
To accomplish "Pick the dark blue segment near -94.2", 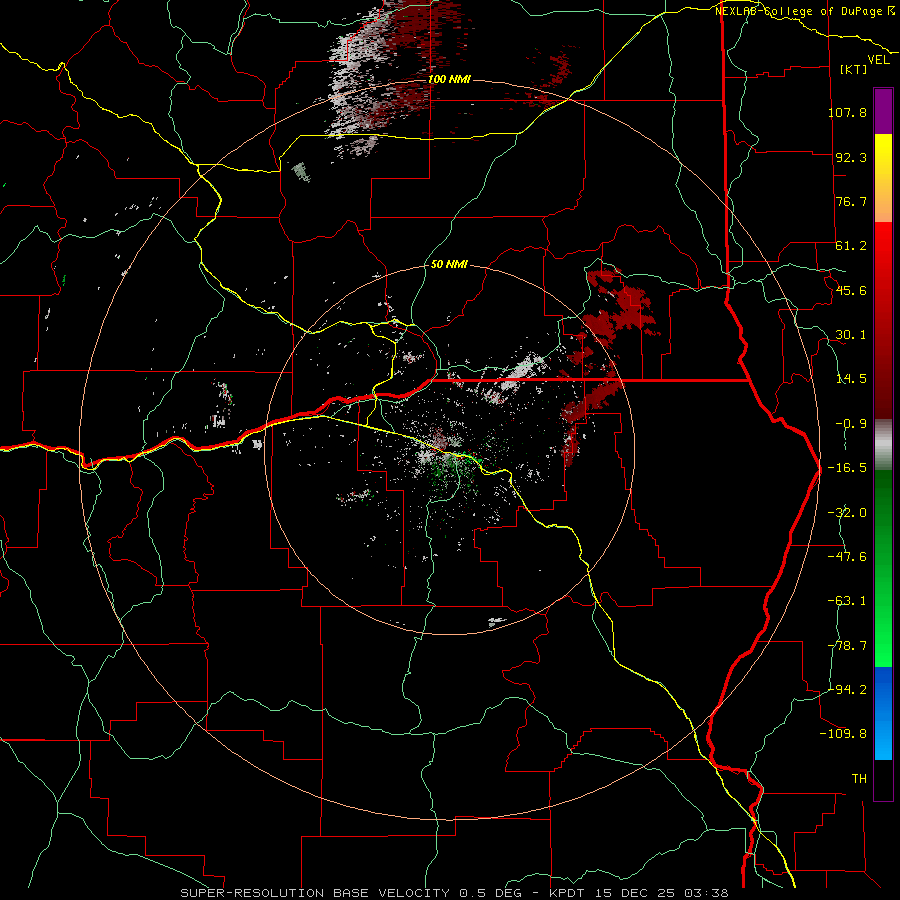I will click(883, 689).
